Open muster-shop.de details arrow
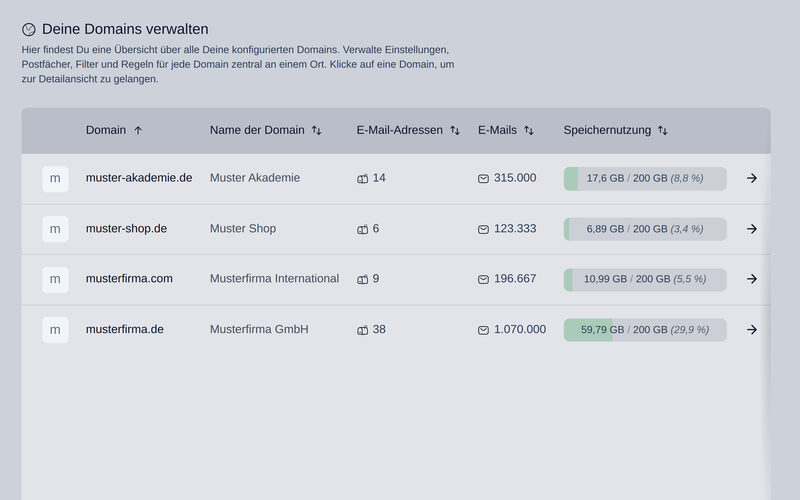Viewport: 800px width, 500px height. (752, 229)
